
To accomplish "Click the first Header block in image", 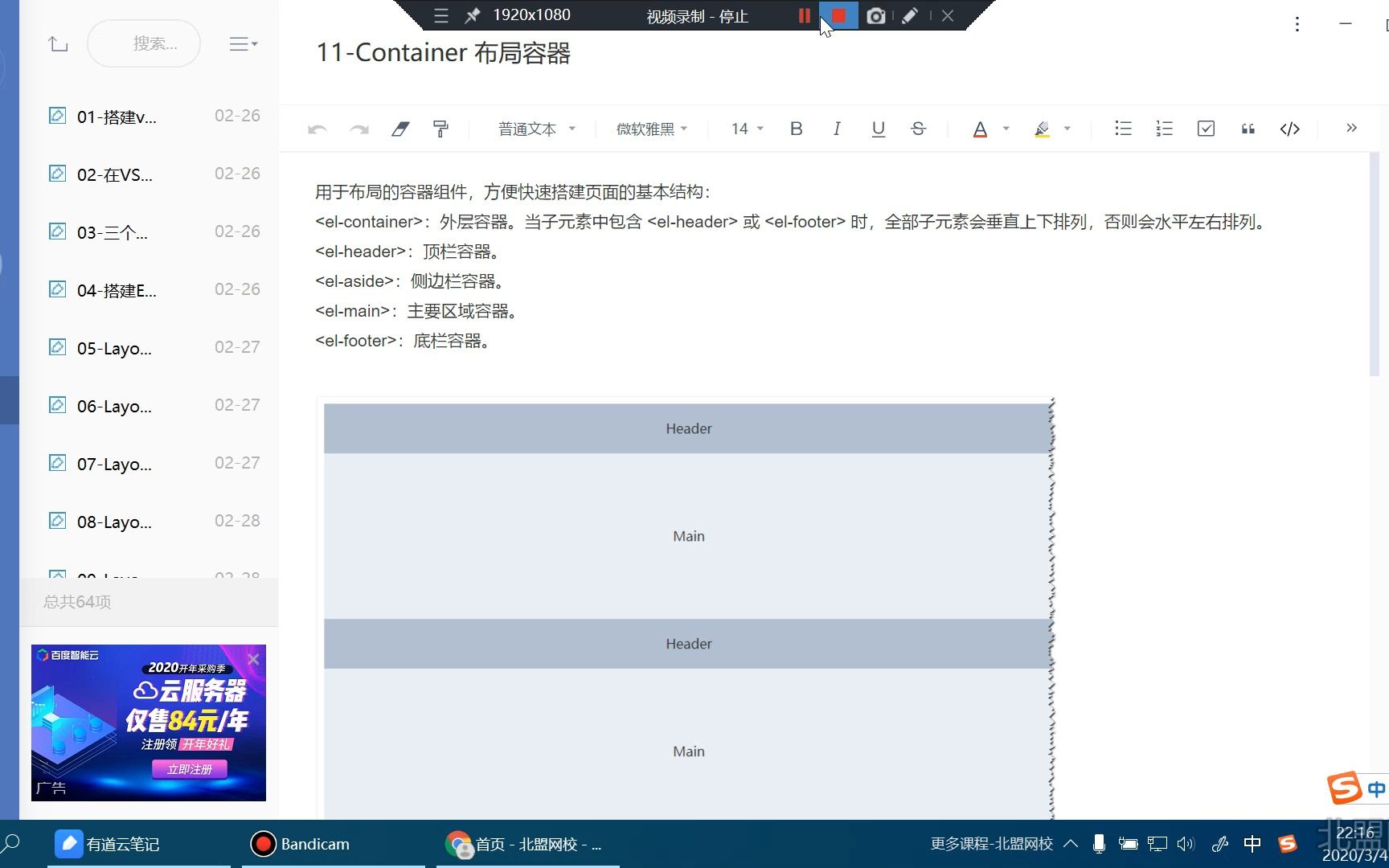I will click(x=688, y=428).
